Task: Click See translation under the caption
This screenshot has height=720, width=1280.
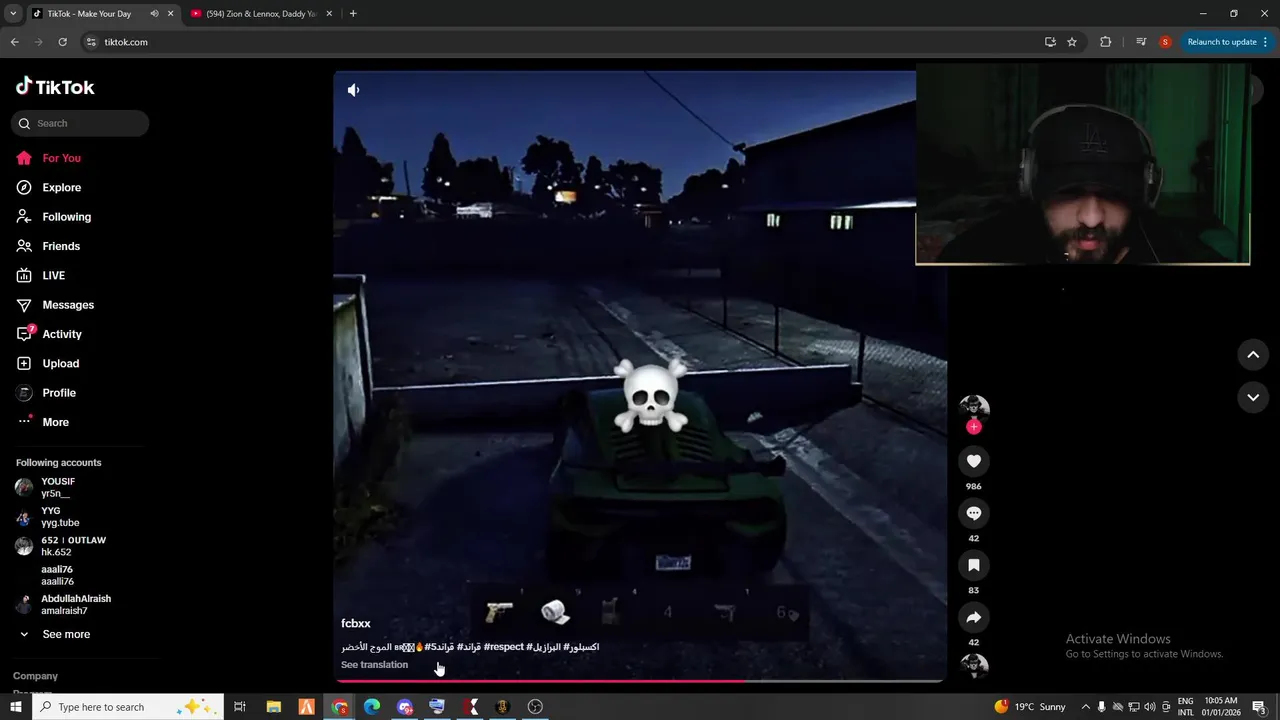Action: click(x=374, y=665)
